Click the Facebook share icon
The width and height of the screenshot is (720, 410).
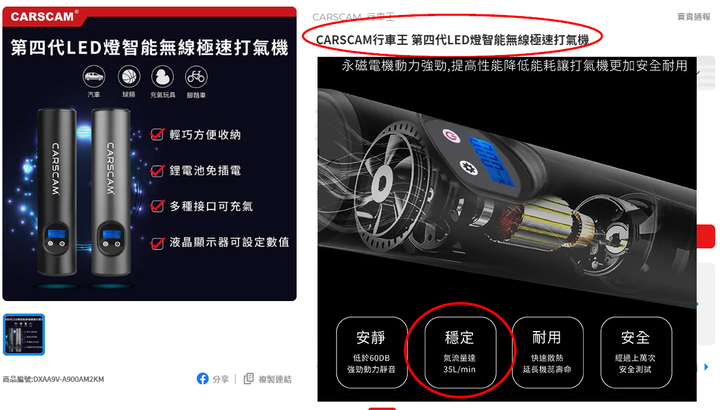click(x=202, y=379)
